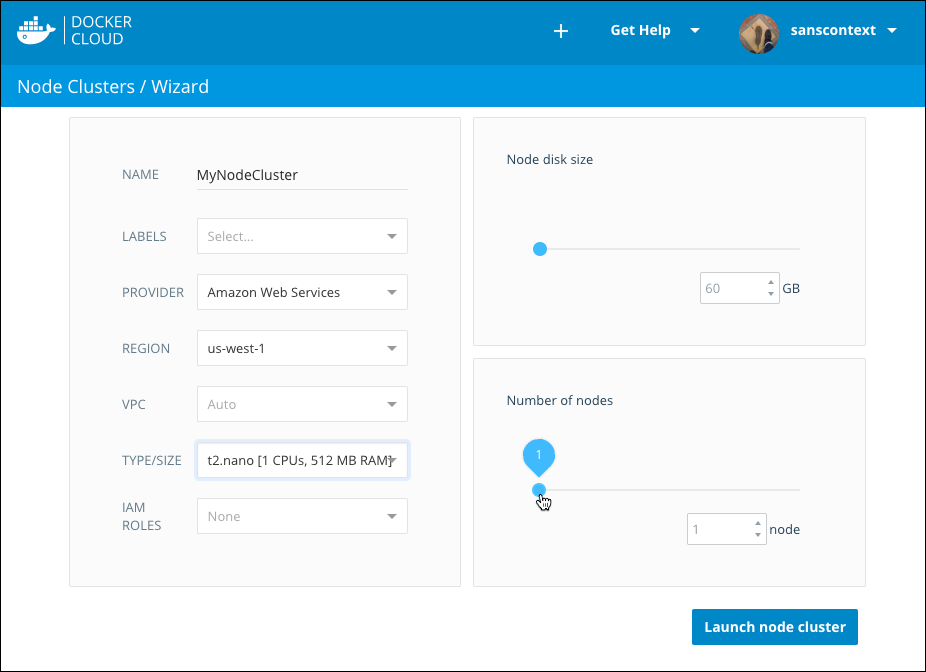This screenshot has height=672, width=926.
Task: Click Launch node cluster button
Action: tap(774, 627)
